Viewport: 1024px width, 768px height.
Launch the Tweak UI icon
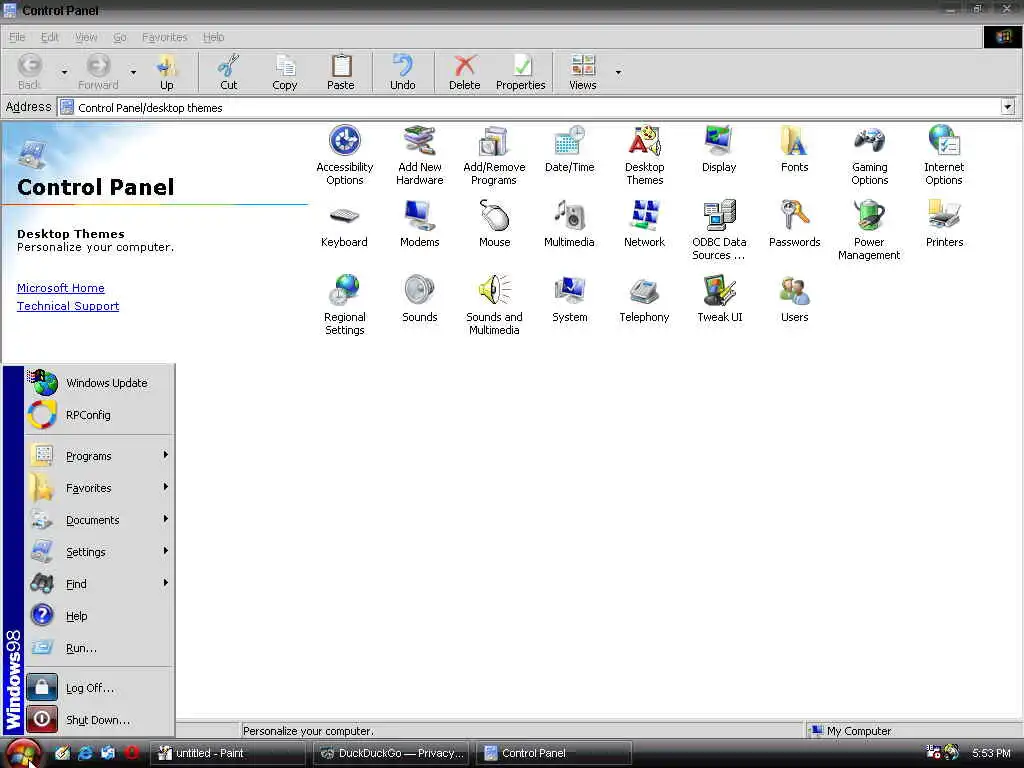click(720, 300)
